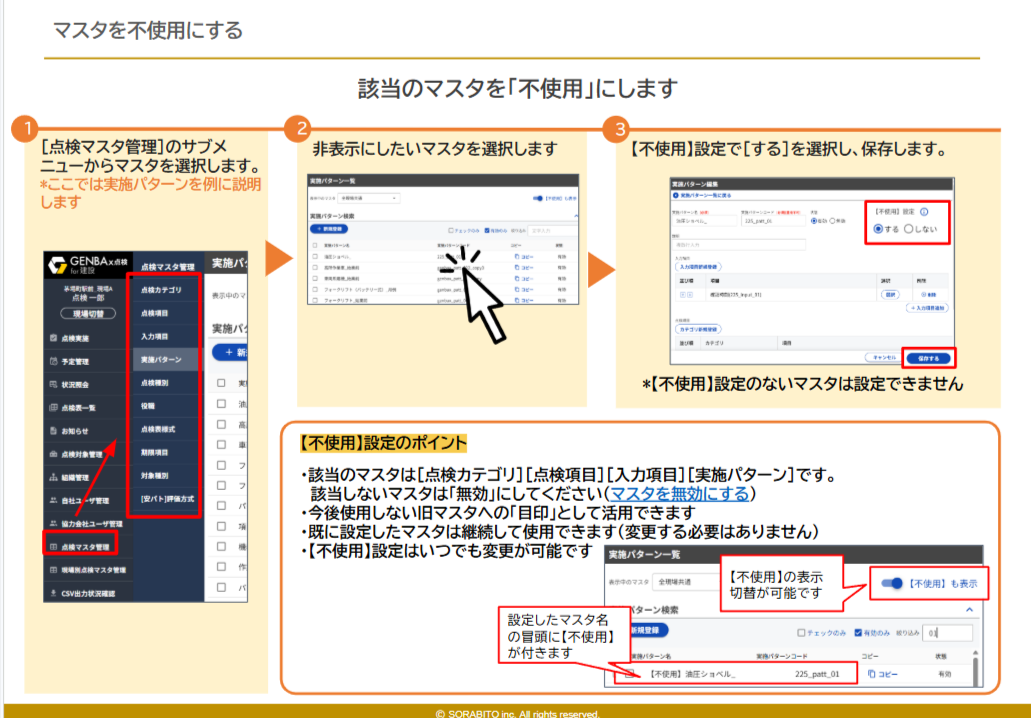Select the する radio button

pos(879,229)
